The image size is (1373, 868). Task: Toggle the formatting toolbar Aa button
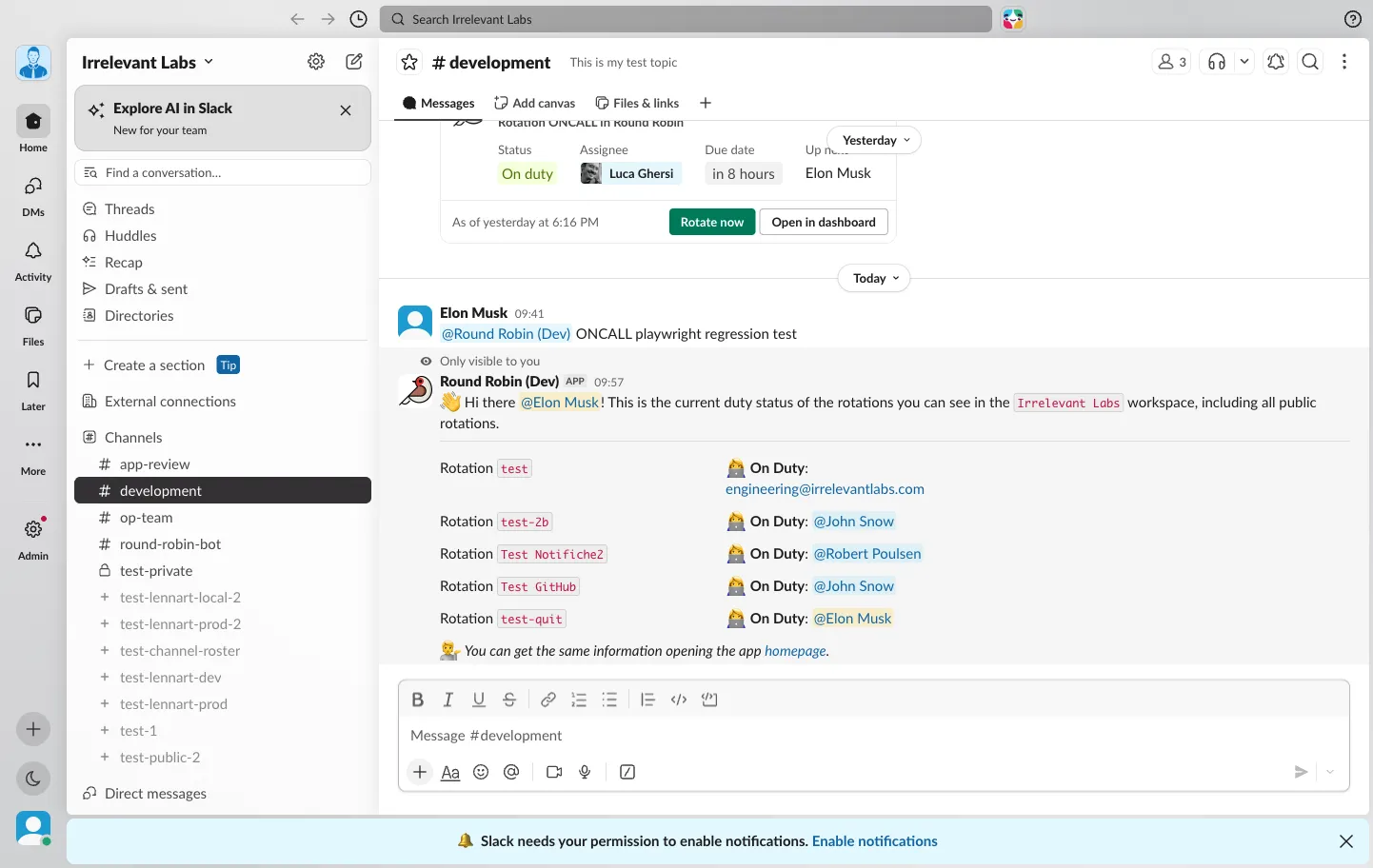click(450, 772)
